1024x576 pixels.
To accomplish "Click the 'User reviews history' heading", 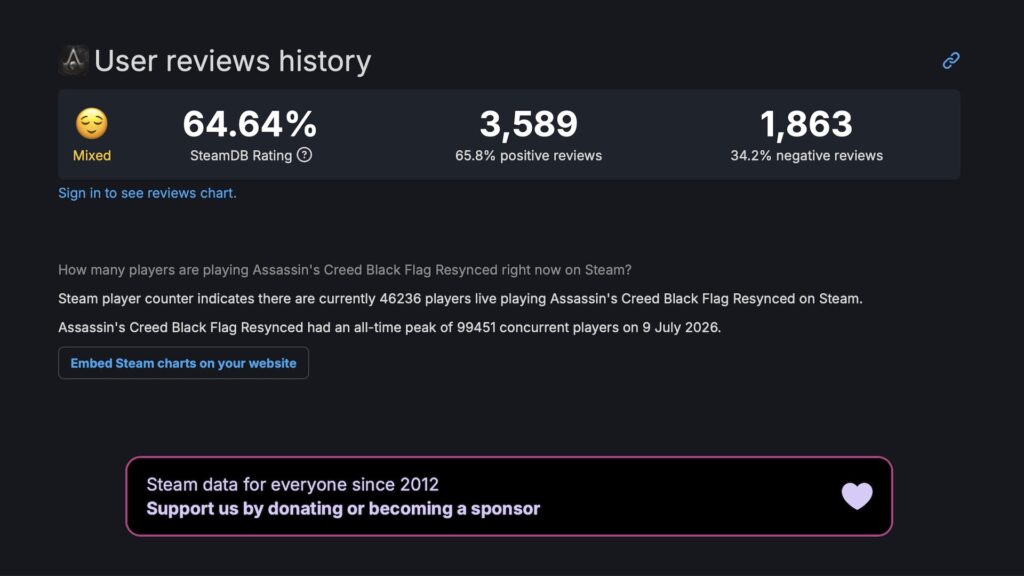I will [232, 61].
